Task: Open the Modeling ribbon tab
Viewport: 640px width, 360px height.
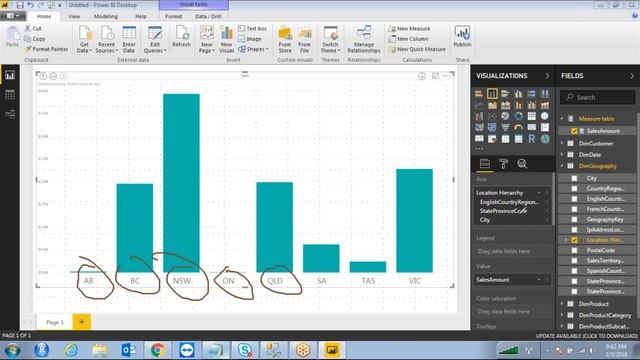Action: 106,16
